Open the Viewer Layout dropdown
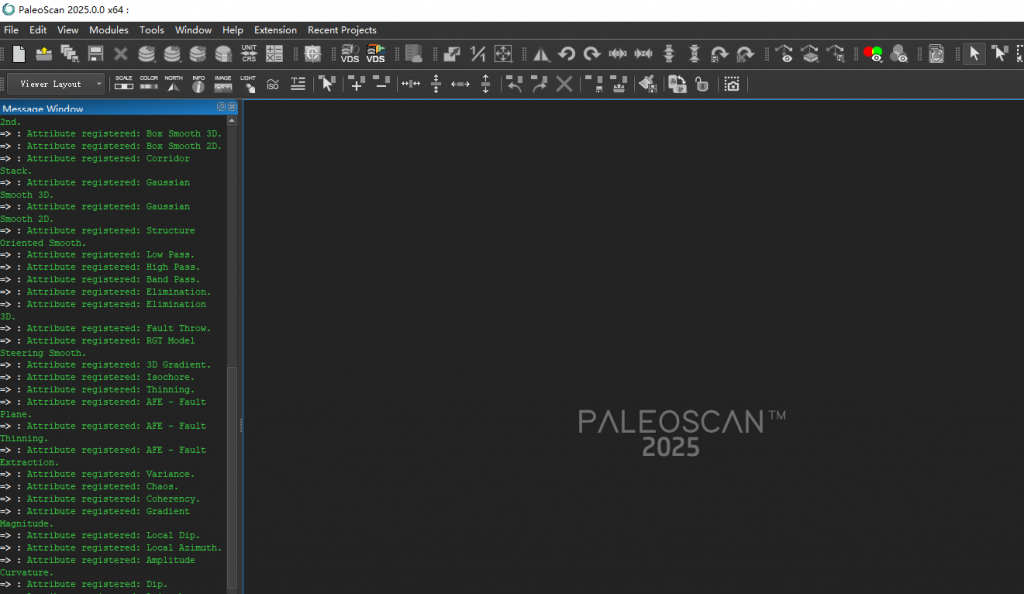 pos(57,85)
